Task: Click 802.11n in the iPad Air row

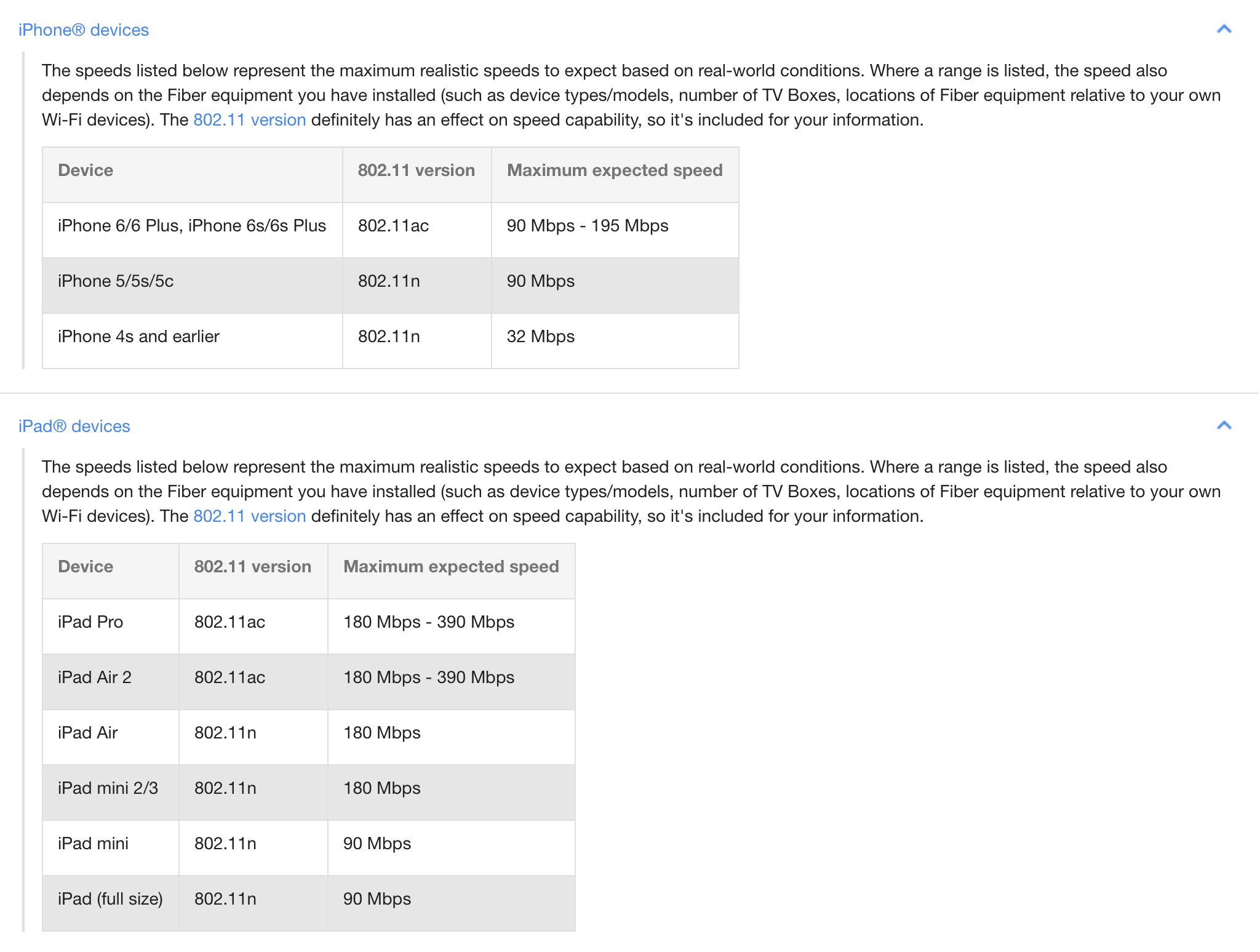Action: [225, 733]
